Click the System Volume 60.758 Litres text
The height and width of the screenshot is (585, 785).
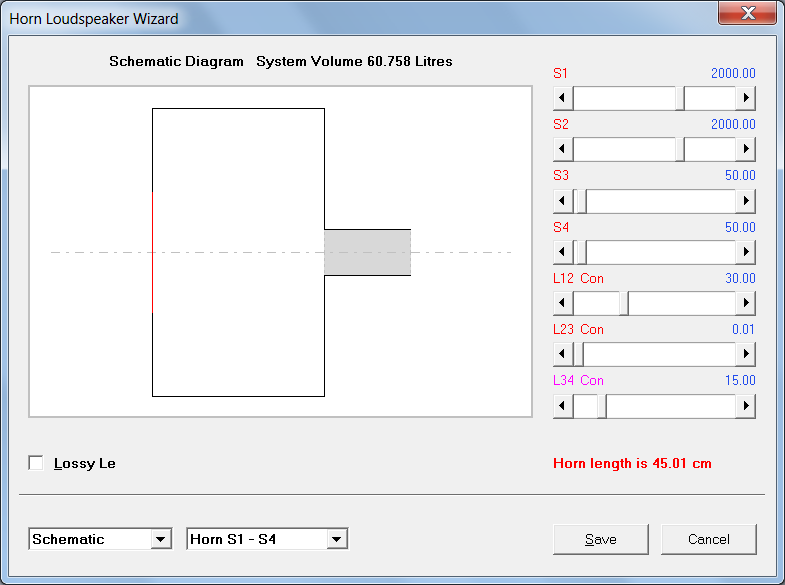pos(354,61)
